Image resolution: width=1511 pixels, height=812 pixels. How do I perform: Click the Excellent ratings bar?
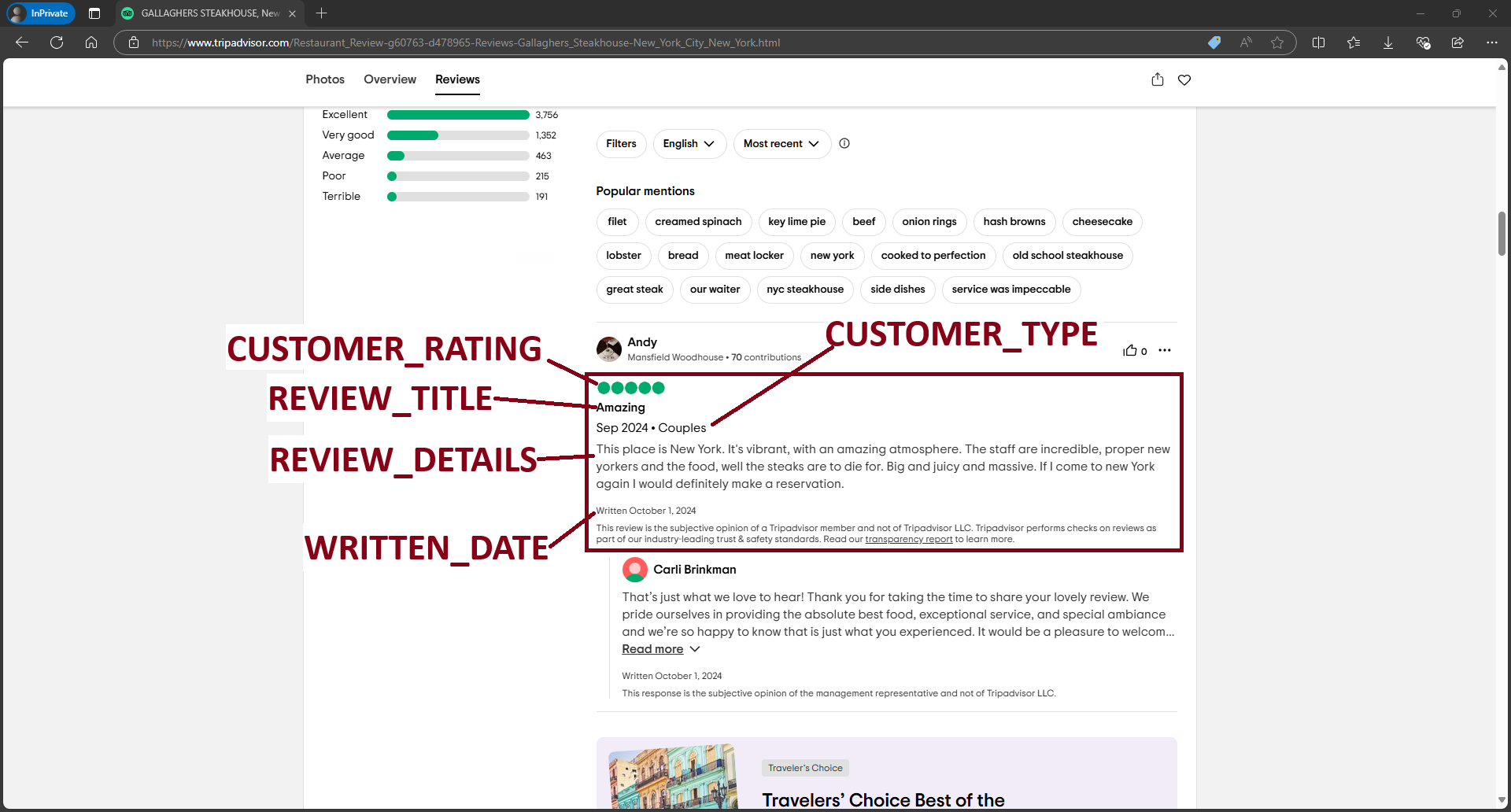coord(456,115)
